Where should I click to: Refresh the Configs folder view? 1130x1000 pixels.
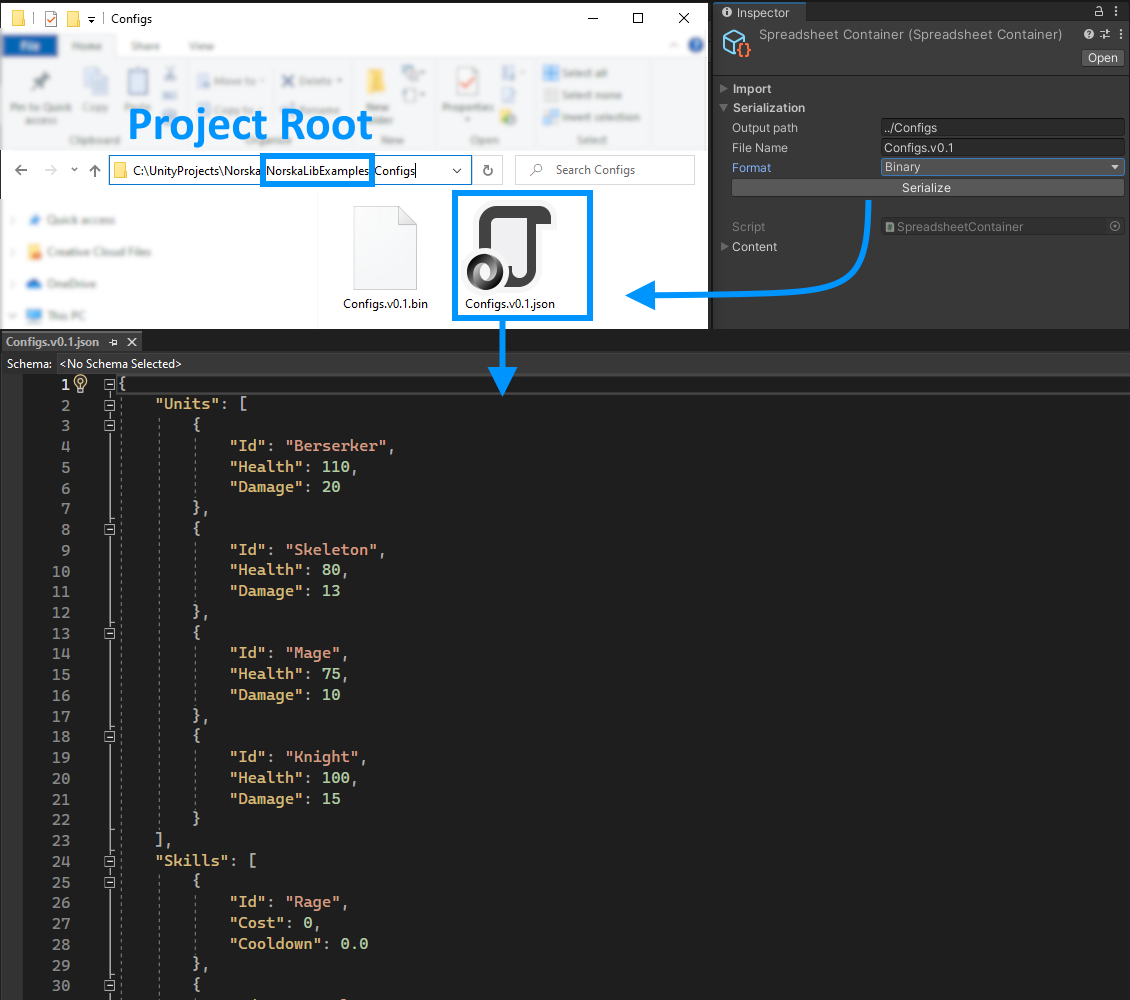coord(488,171)
